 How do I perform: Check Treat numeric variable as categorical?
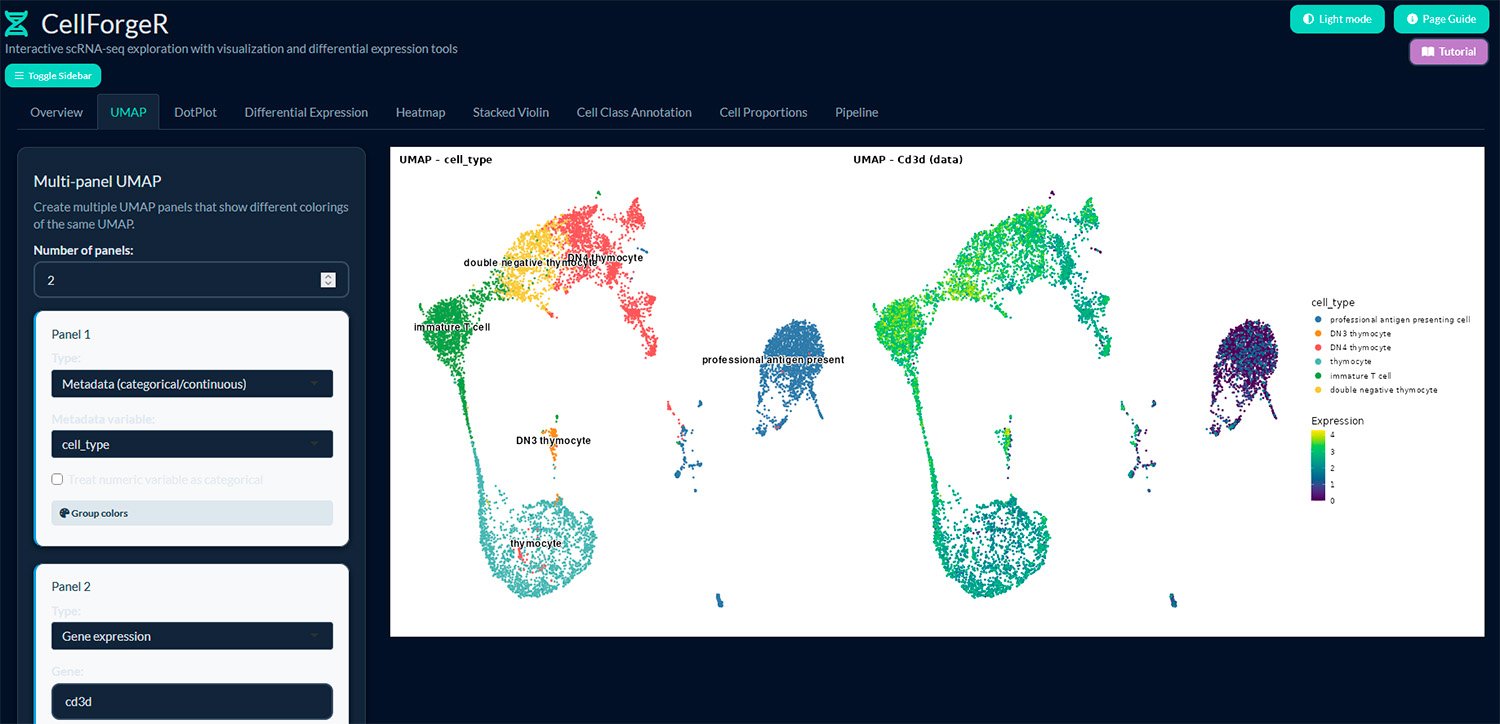pos(58,480)
